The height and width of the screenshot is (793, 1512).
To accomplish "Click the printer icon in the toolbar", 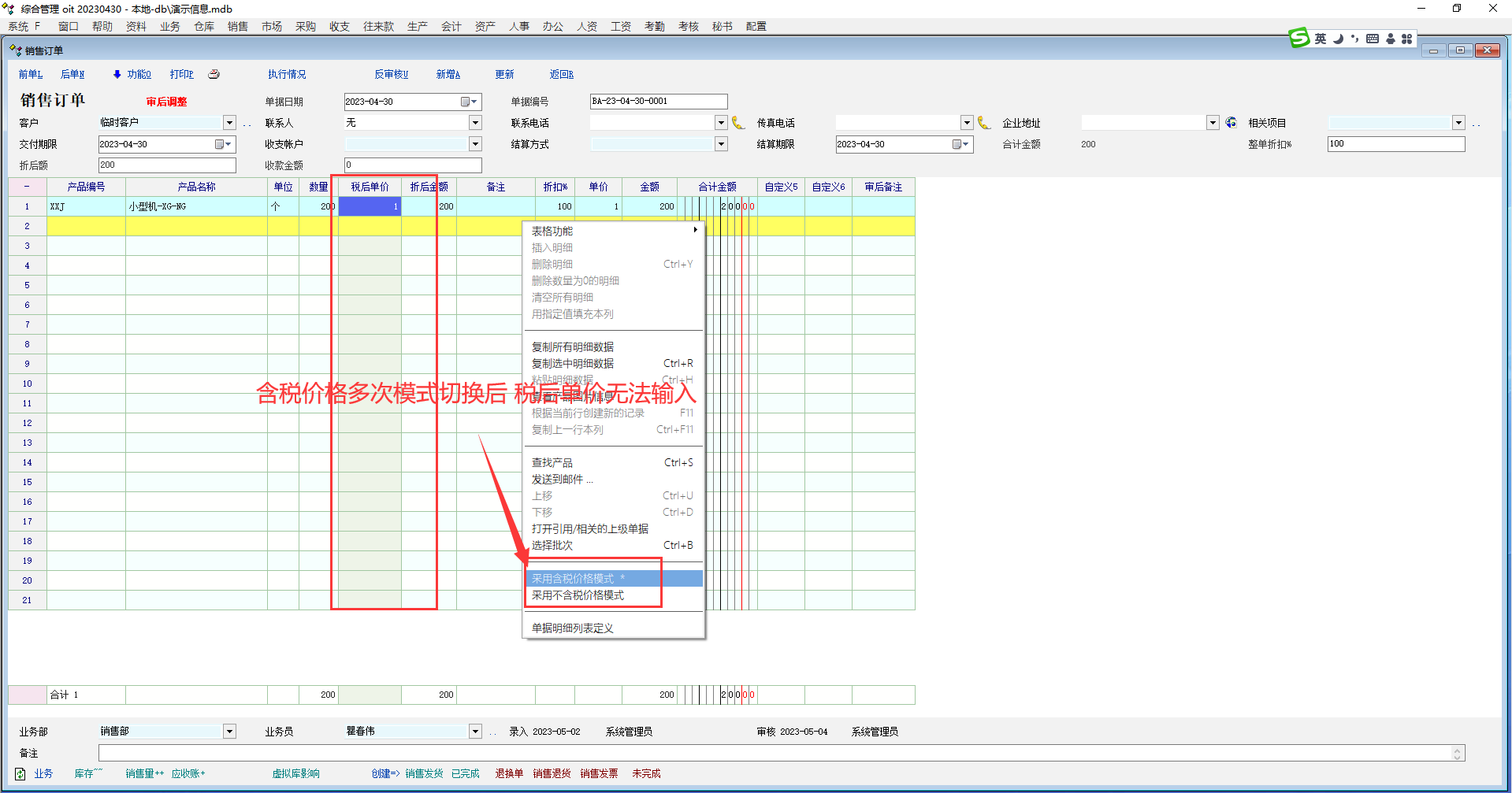I will point(214,74).
